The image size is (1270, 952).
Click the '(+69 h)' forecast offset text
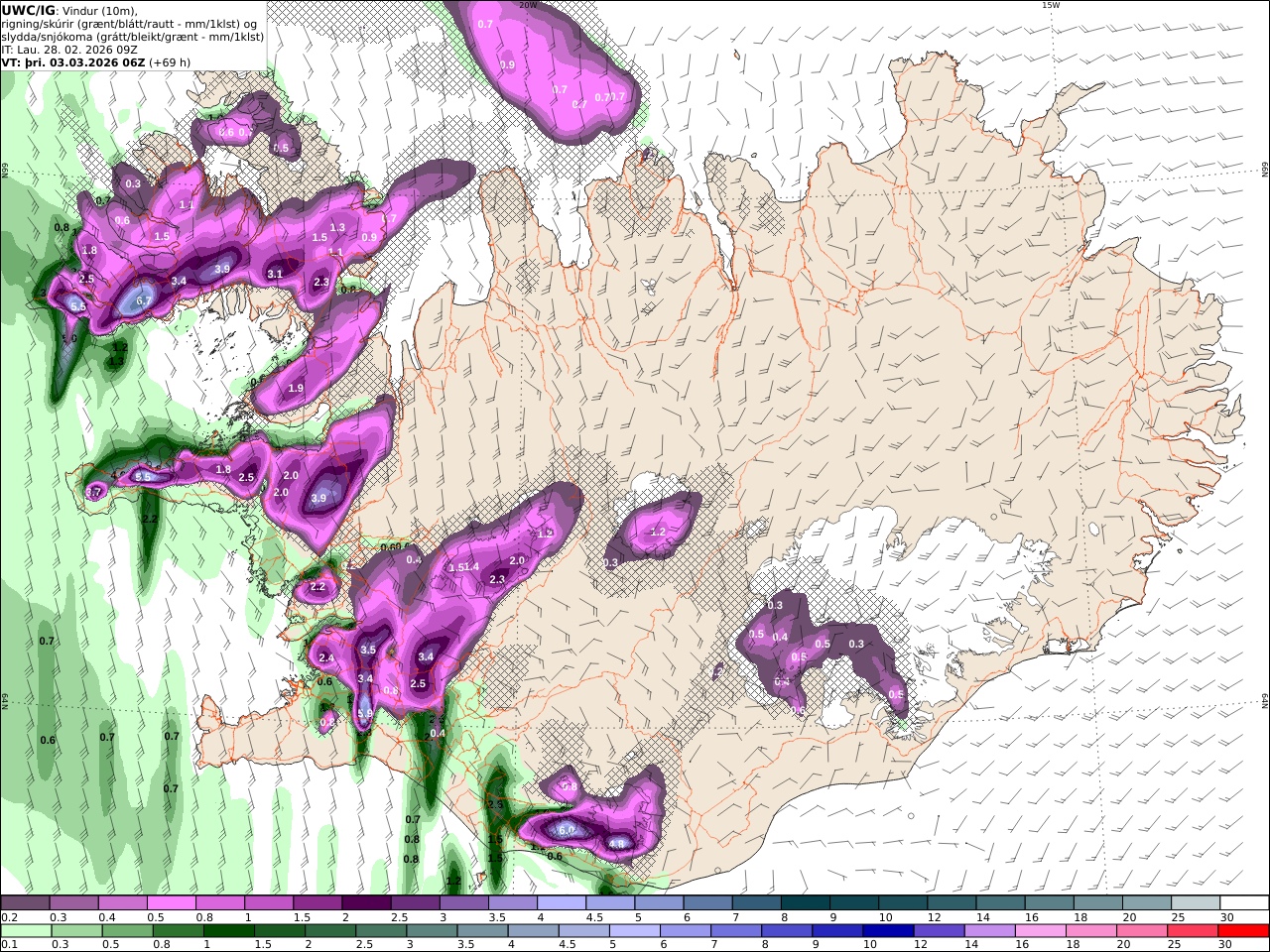[172, 62]
